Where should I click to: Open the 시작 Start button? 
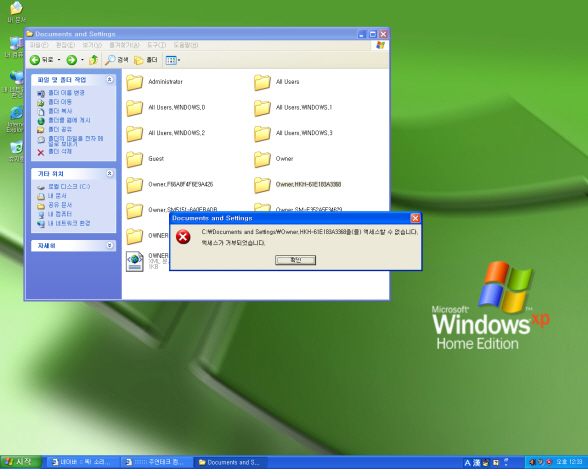coord(21,462)
